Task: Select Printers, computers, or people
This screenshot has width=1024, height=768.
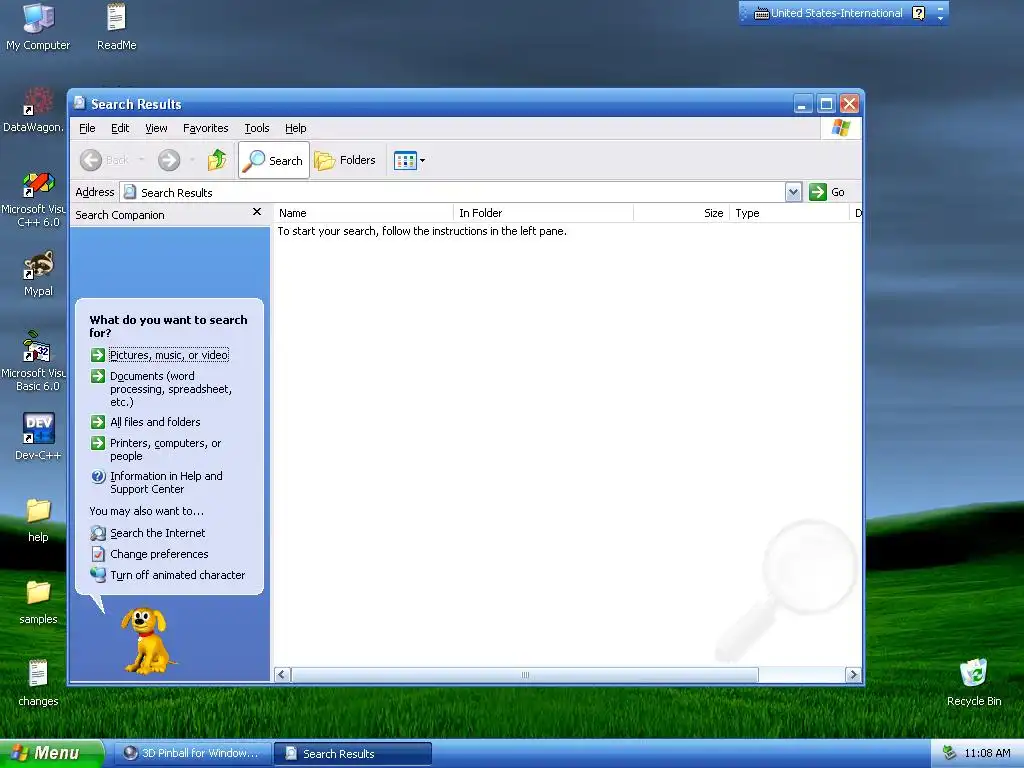Action: [x=165, y=449]
